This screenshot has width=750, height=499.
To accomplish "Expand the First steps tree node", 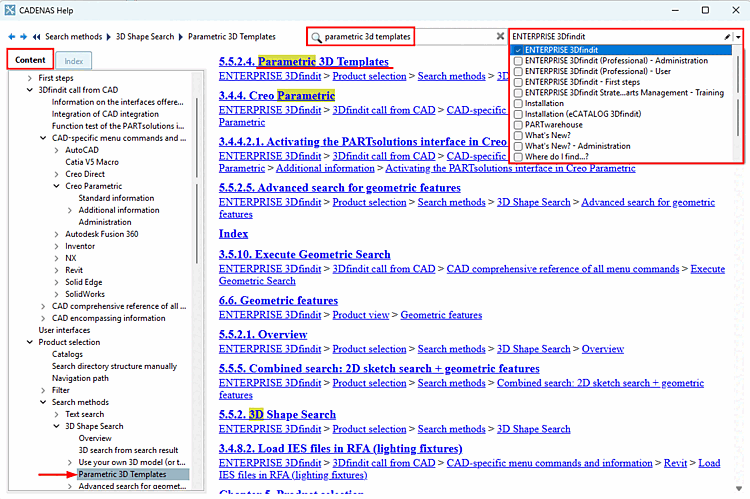I will click(30, 78).
